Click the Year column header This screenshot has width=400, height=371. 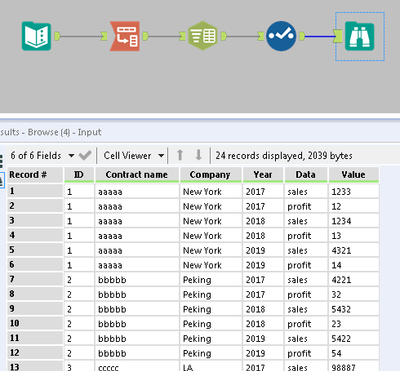pos(263,175)
